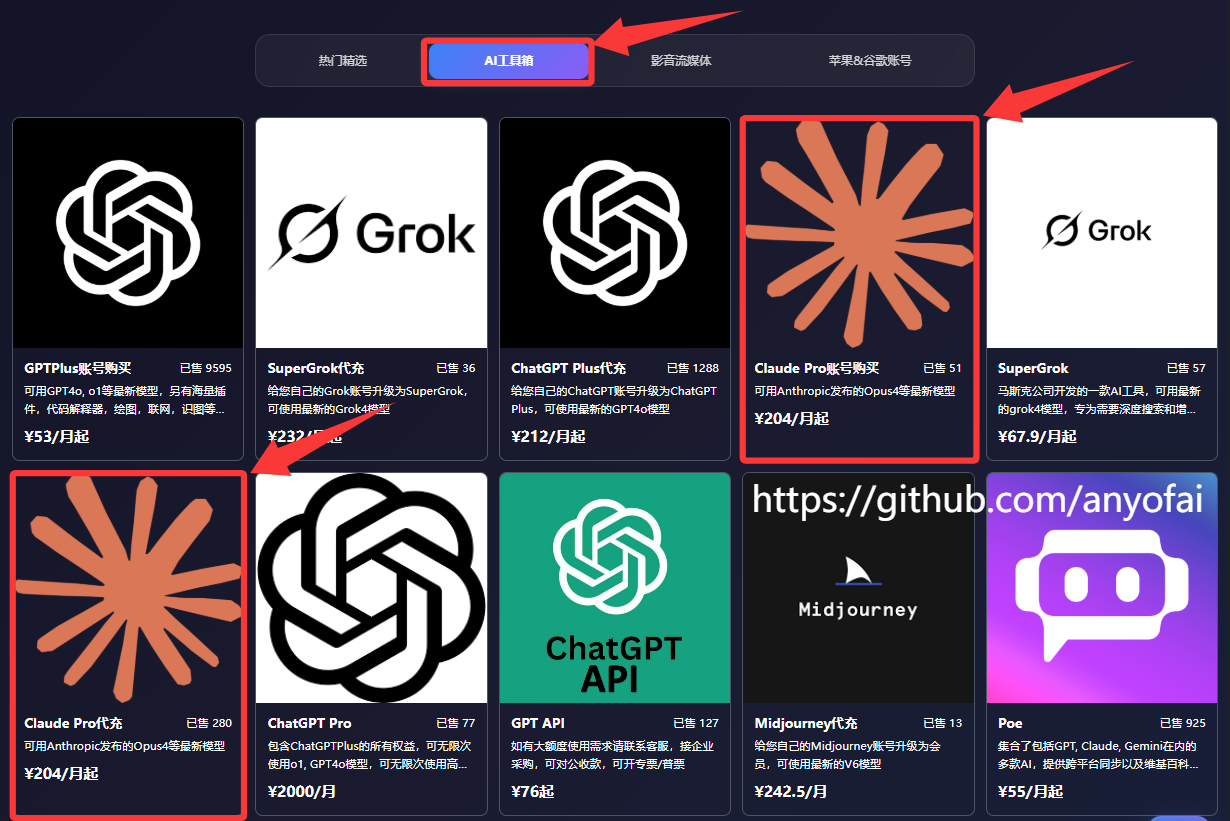Open the GPTPlus账号购买 product title
The width and height of the screenshot is (1230, 821).
coord(78,368)
